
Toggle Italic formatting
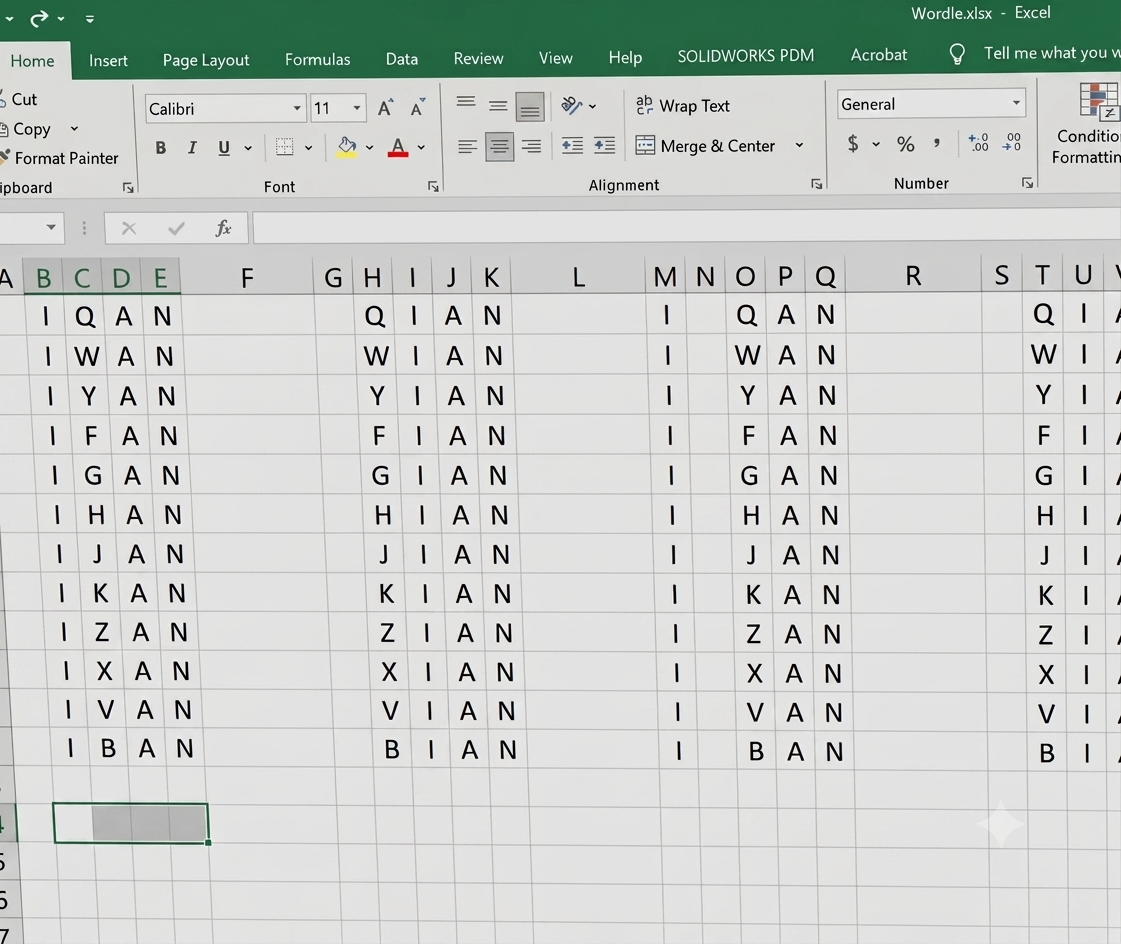coord(192,148)
